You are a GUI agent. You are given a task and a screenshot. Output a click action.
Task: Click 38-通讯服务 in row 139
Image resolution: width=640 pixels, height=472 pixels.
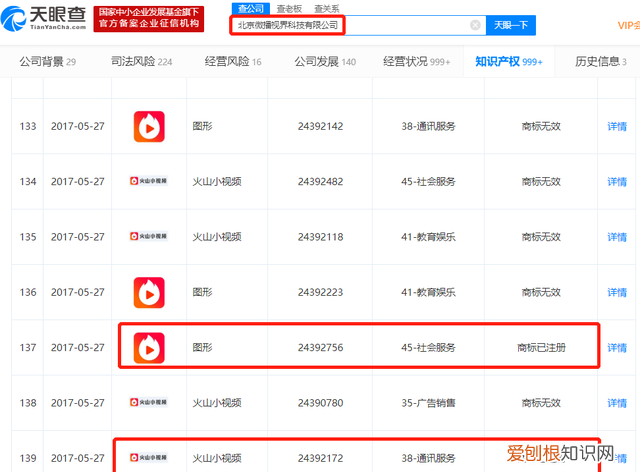click(x=428, y=459)
